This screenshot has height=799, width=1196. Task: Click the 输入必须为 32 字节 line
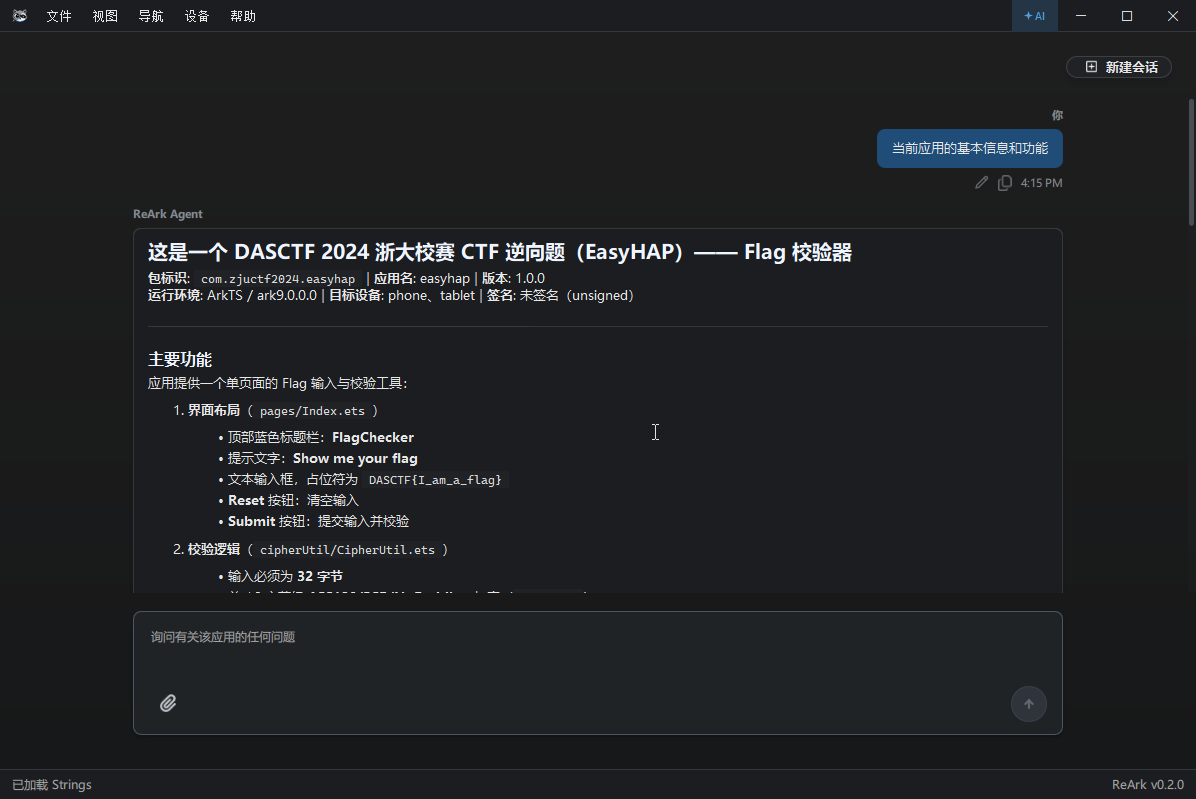click(x=285, y=576)
